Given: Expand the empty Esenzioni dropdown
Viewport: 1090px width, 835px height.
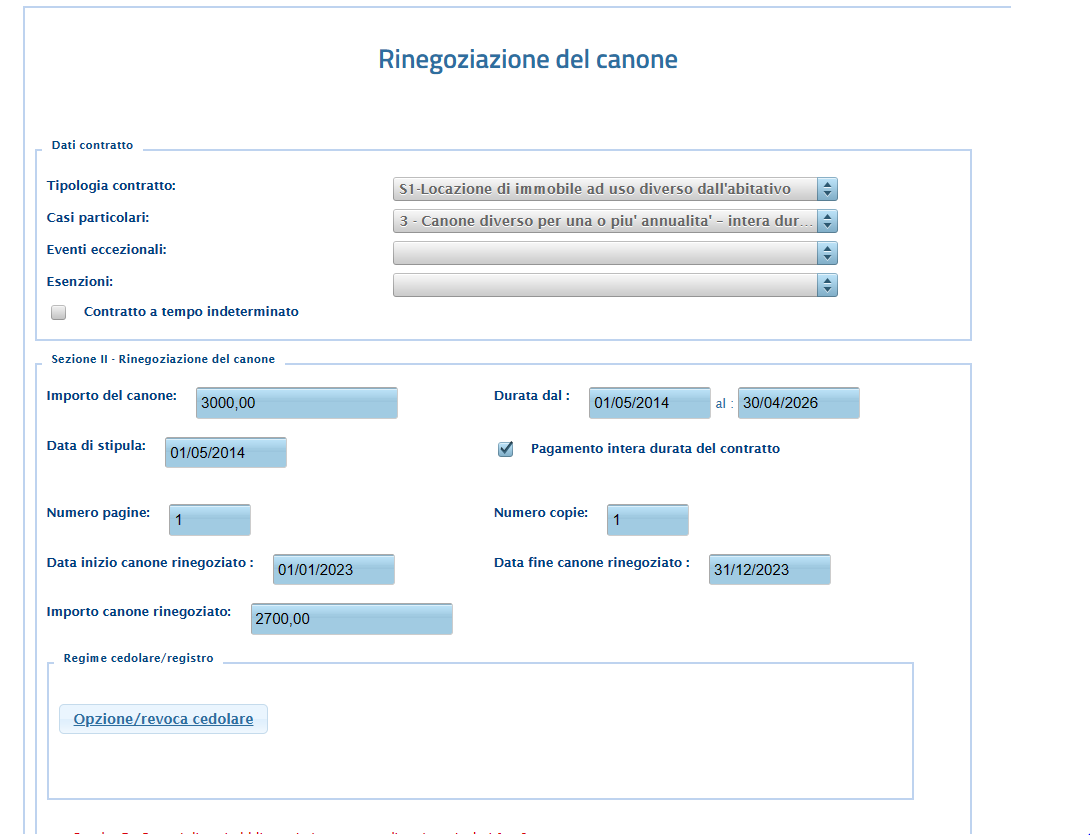Looking at the screenshot, I should (x=615, y=285).
